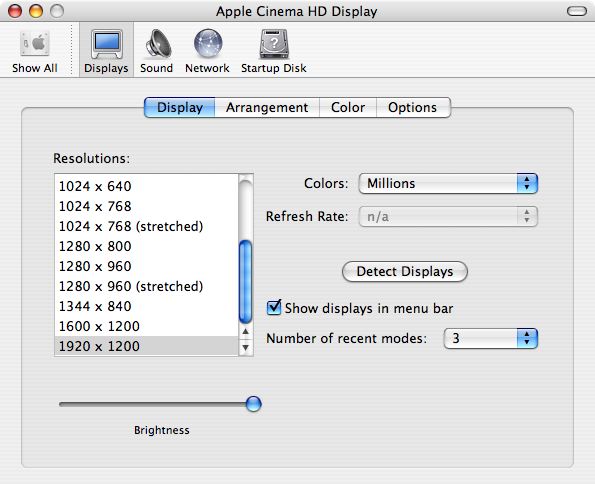
Task: Switch to the Color tab
Action: click(348, 107)
